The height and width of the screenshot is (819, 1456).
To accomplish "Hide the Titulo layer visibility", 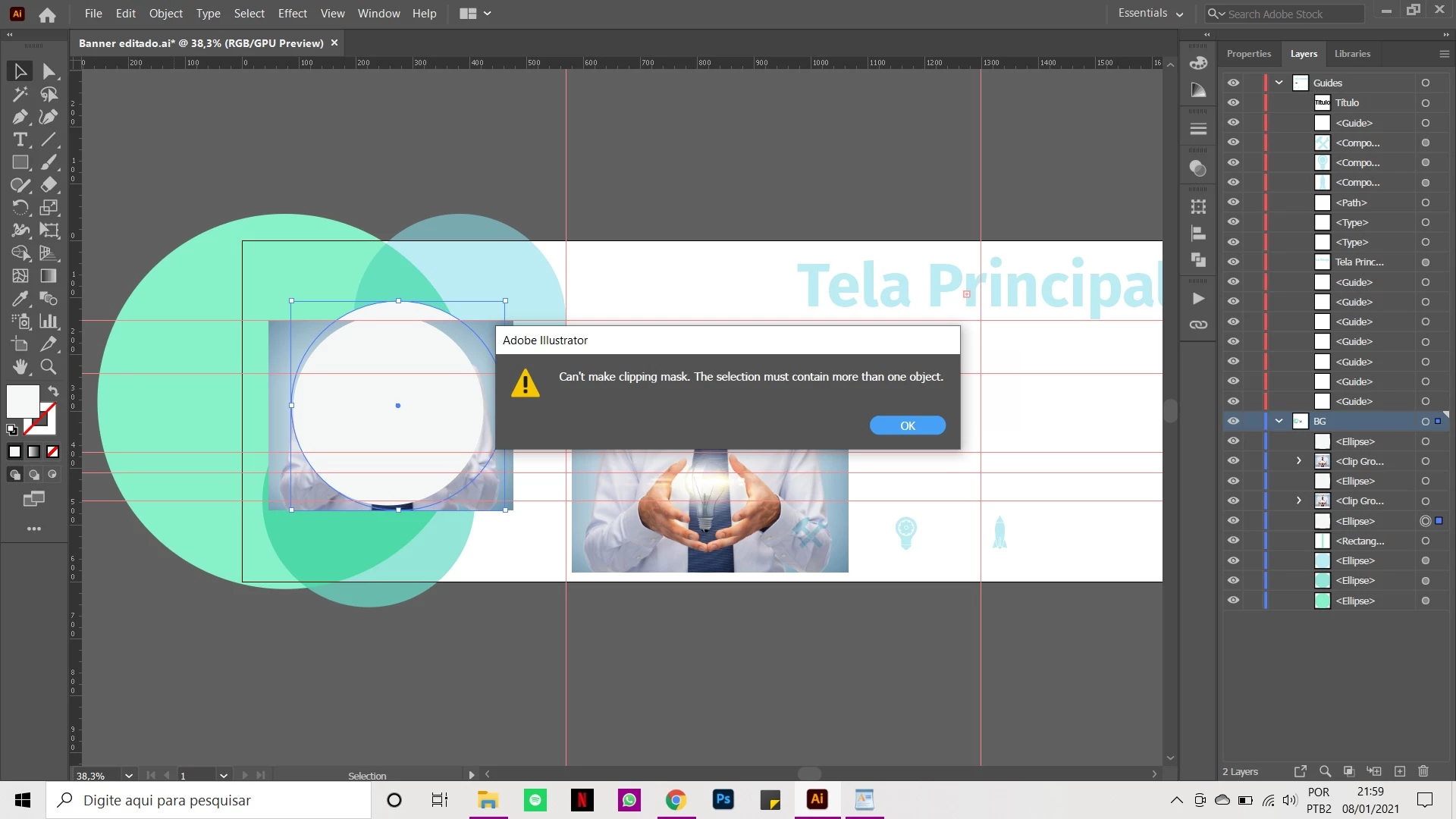I will point(1234,102).
